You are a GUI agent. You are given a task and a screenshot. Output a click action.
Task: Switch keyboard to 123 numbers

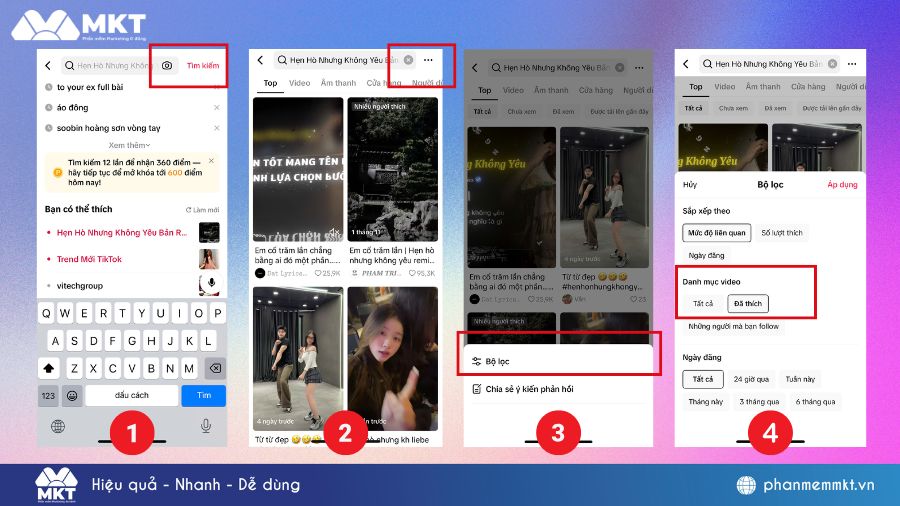[48, 395]
